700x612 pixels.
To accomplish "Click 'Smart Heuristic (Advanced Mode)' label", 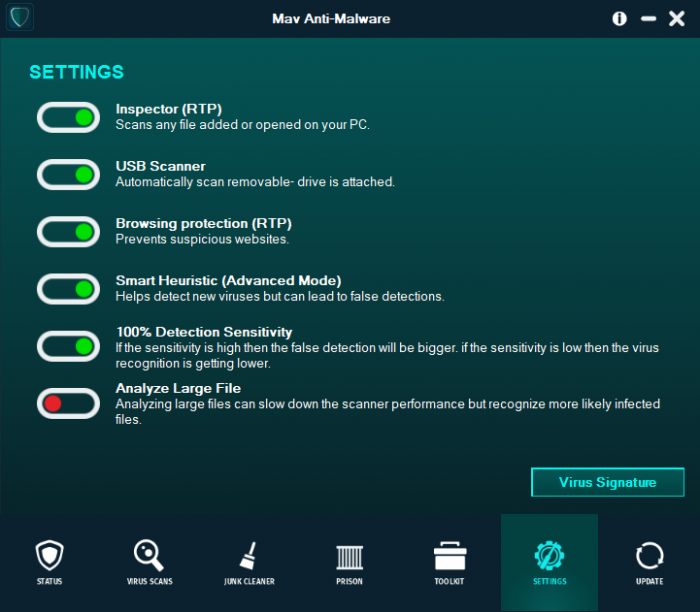I will (228, 280).
